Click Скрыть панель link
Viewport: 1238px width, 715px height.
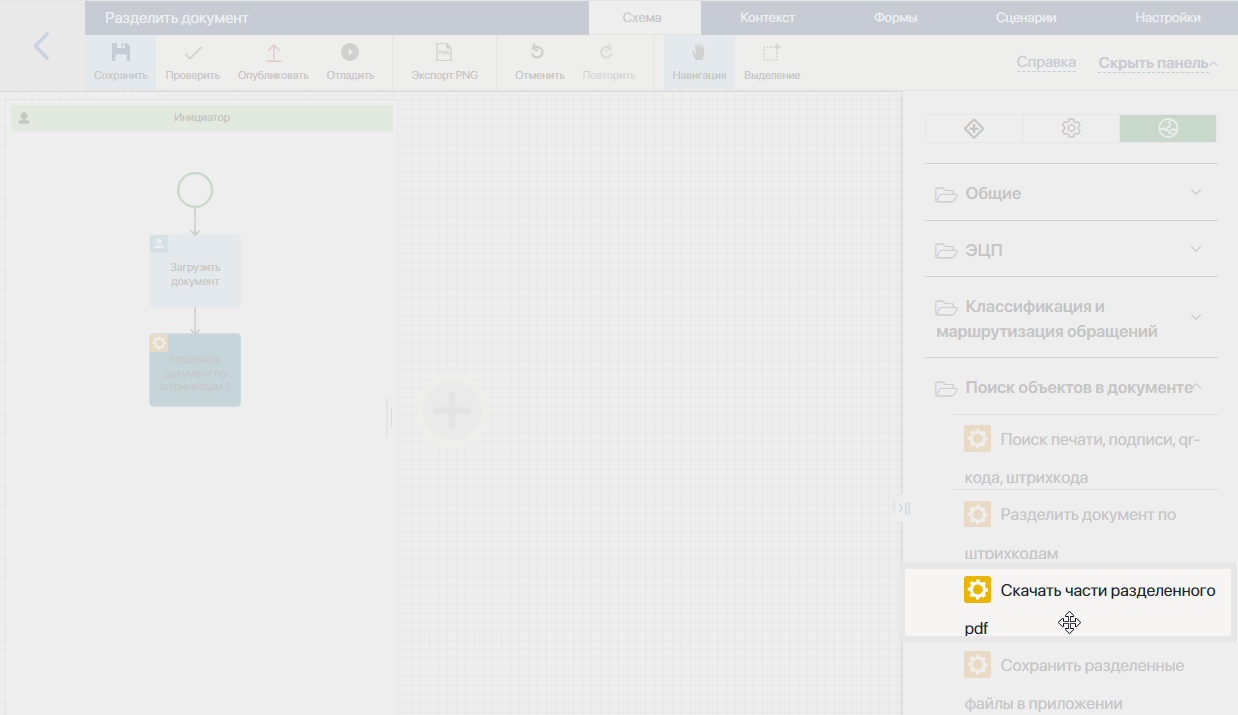pyautogui.click(x=1153, y=63)
